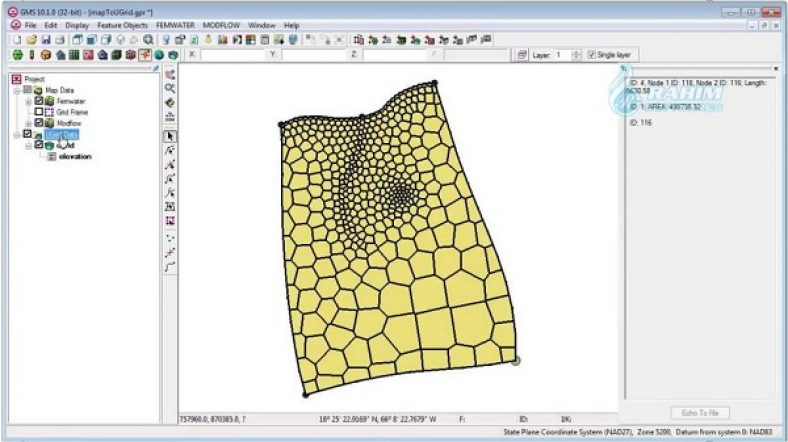Click the Layer number field
The height and width of the screenshot is (442, 788).
[563, 55]
